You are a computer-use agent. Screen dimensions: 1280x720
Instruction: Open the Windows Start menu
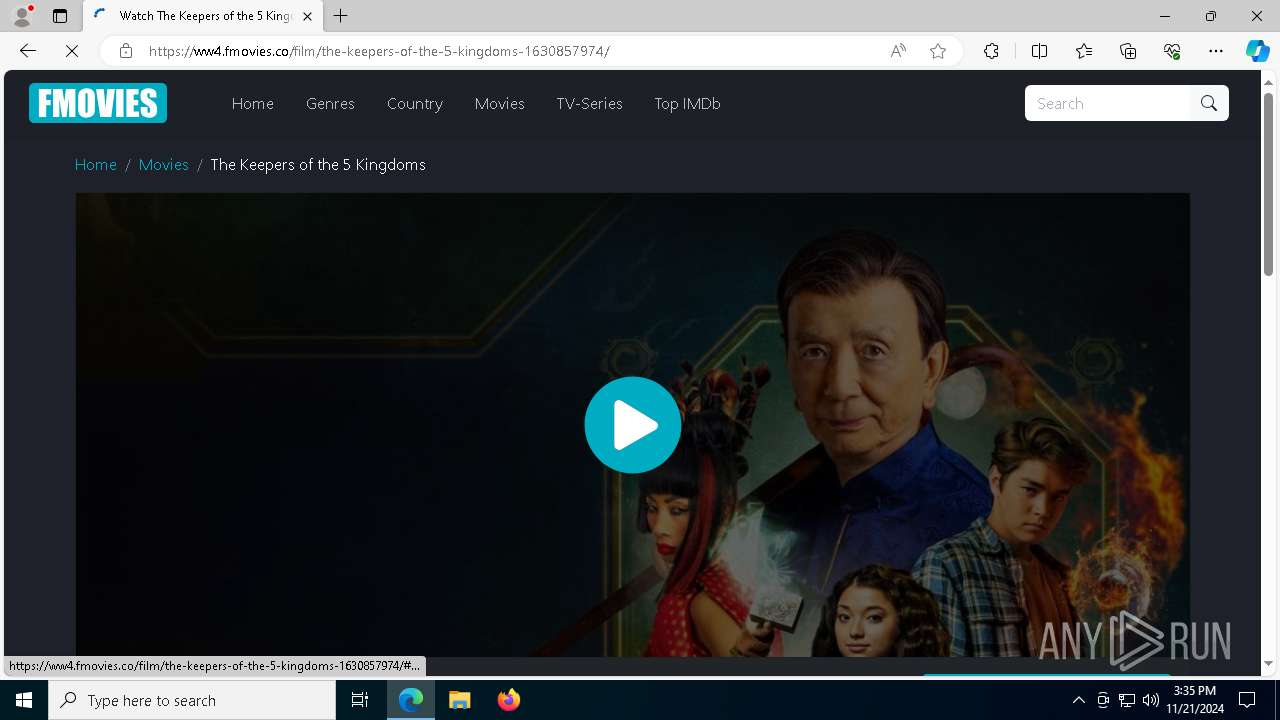tap(24, 700)
